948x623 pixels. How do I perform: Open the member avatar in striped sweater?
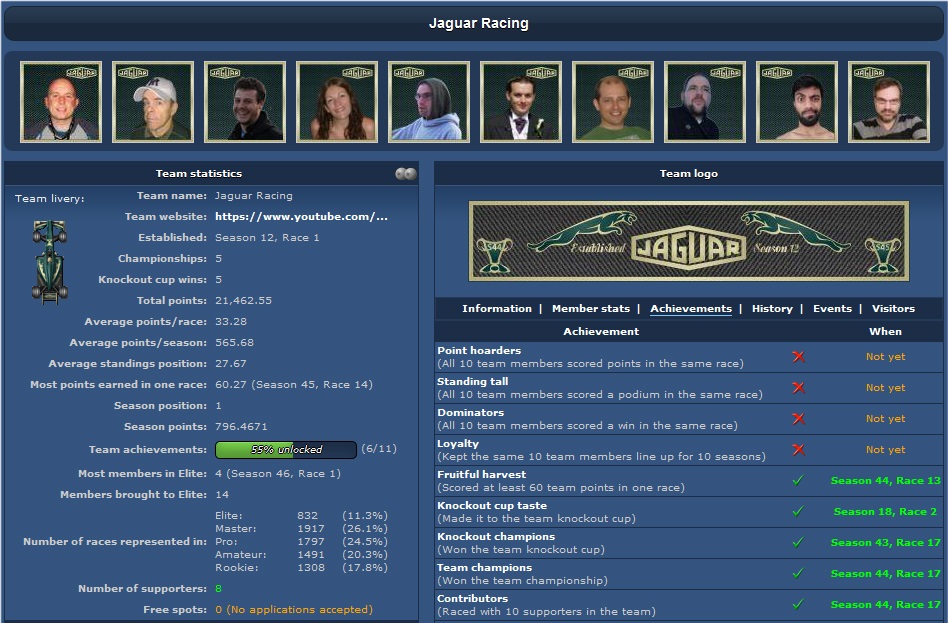pyautogui.click(x=889, y=102)
